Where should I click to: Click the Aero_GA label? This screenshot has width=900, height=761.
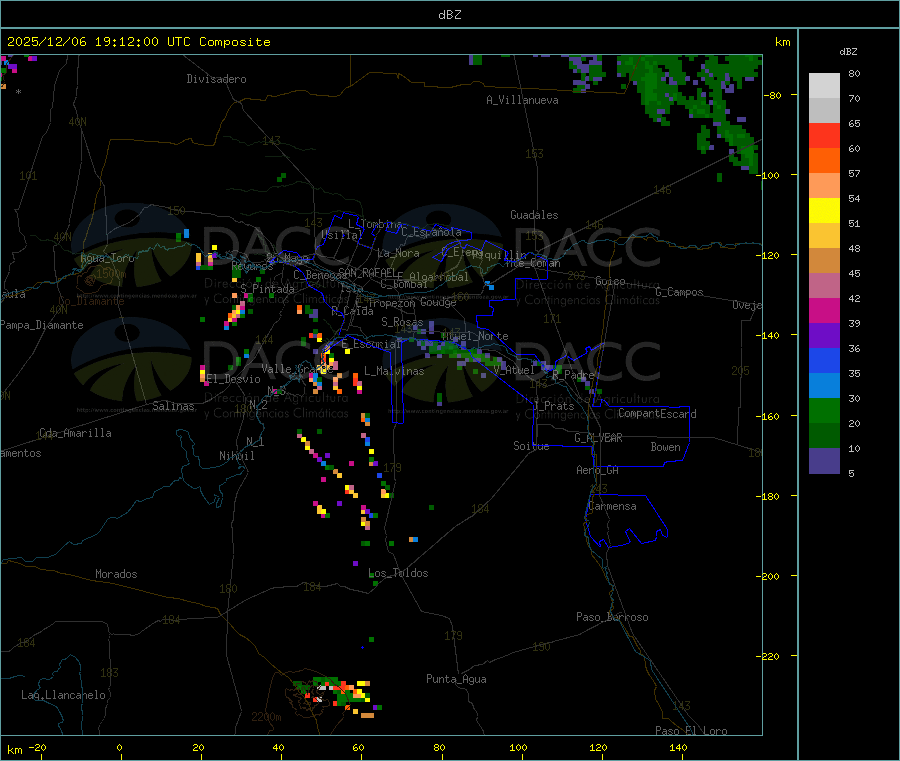point(598,470)
